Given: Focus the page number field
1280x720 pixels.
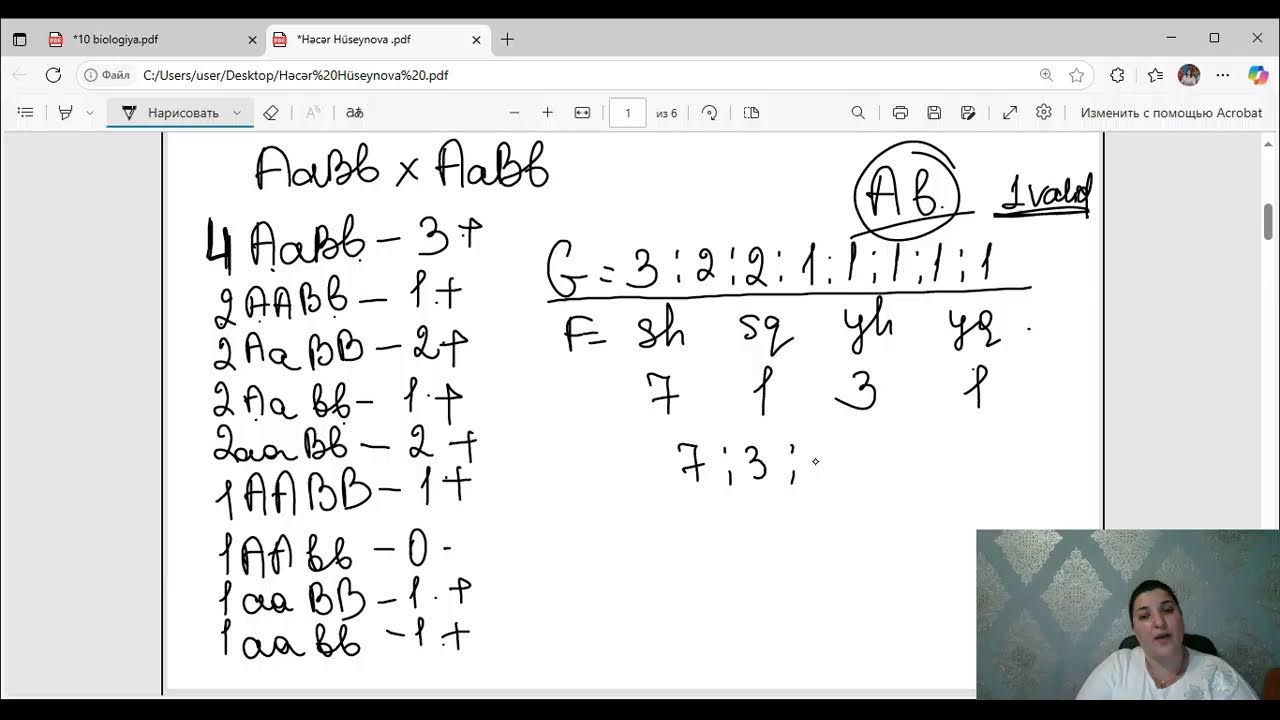Looking at the screenshot, I should (628, 113).
